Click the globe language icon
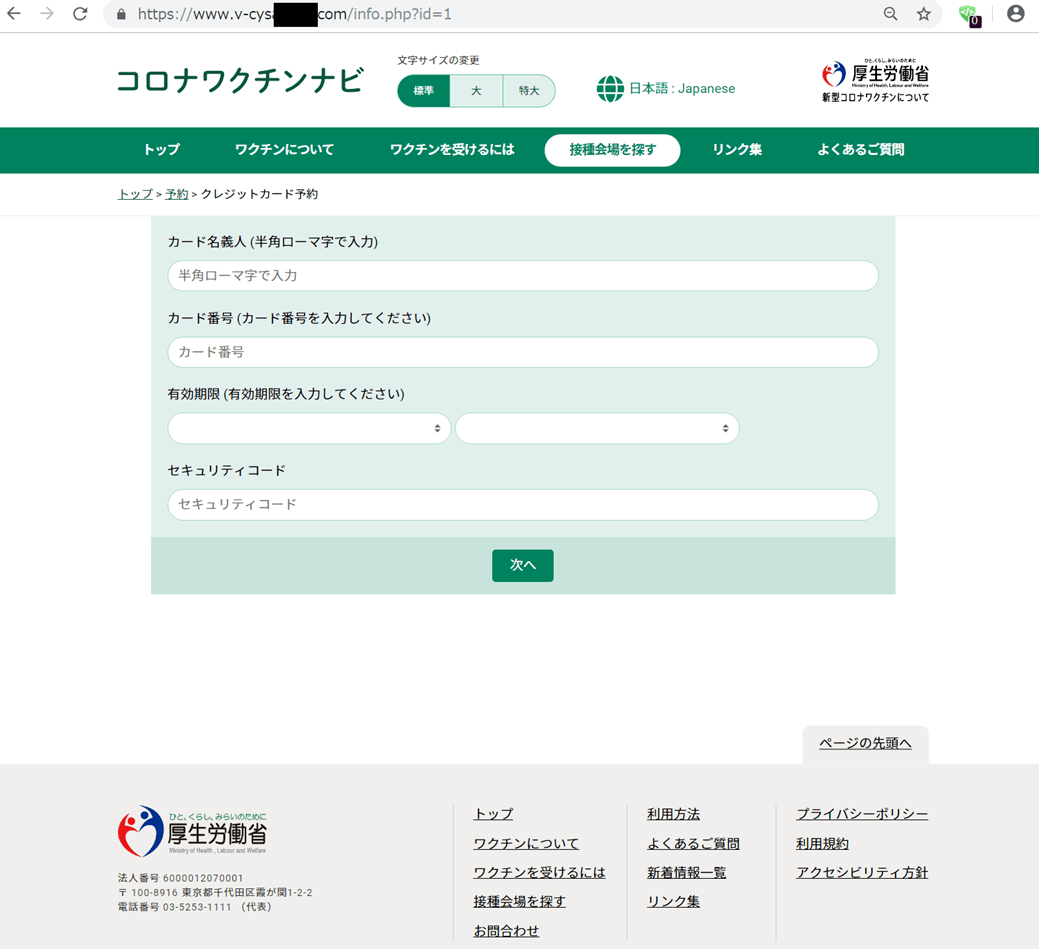Screen dimensions: 1039x949 tap(610, 89)
